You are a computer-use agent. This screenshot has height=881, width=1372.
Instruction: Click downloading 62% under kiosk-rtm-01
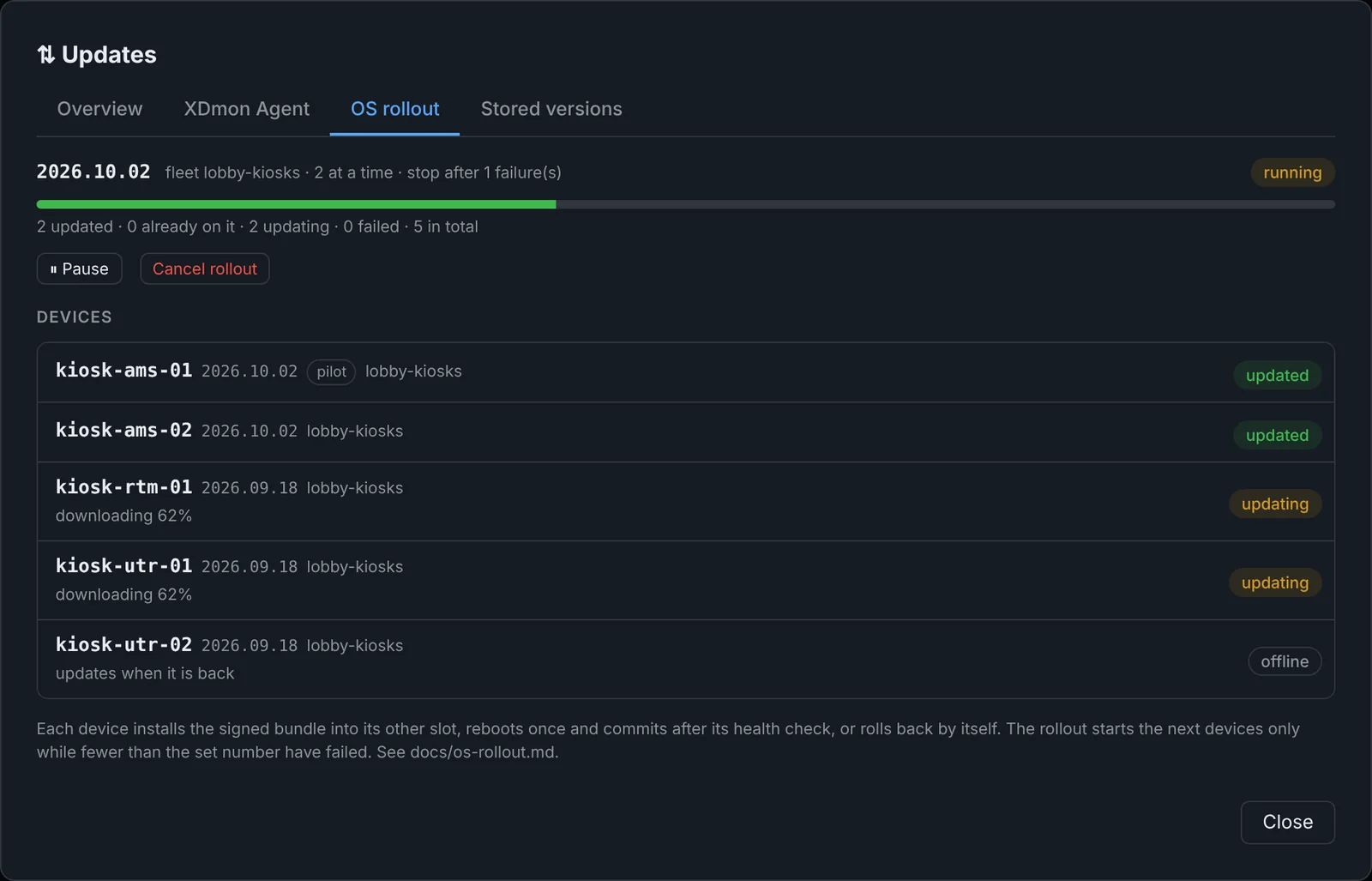coord(123,516)
